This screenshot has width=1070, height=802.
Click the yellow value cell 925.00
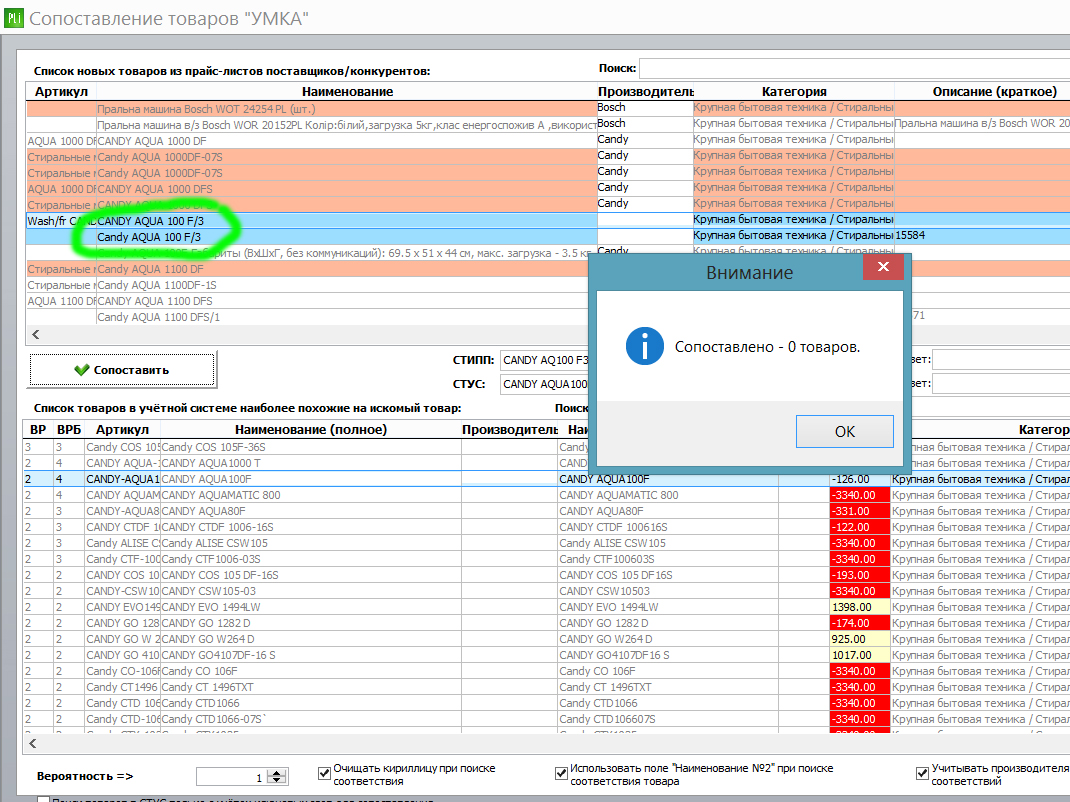point(860,639)
